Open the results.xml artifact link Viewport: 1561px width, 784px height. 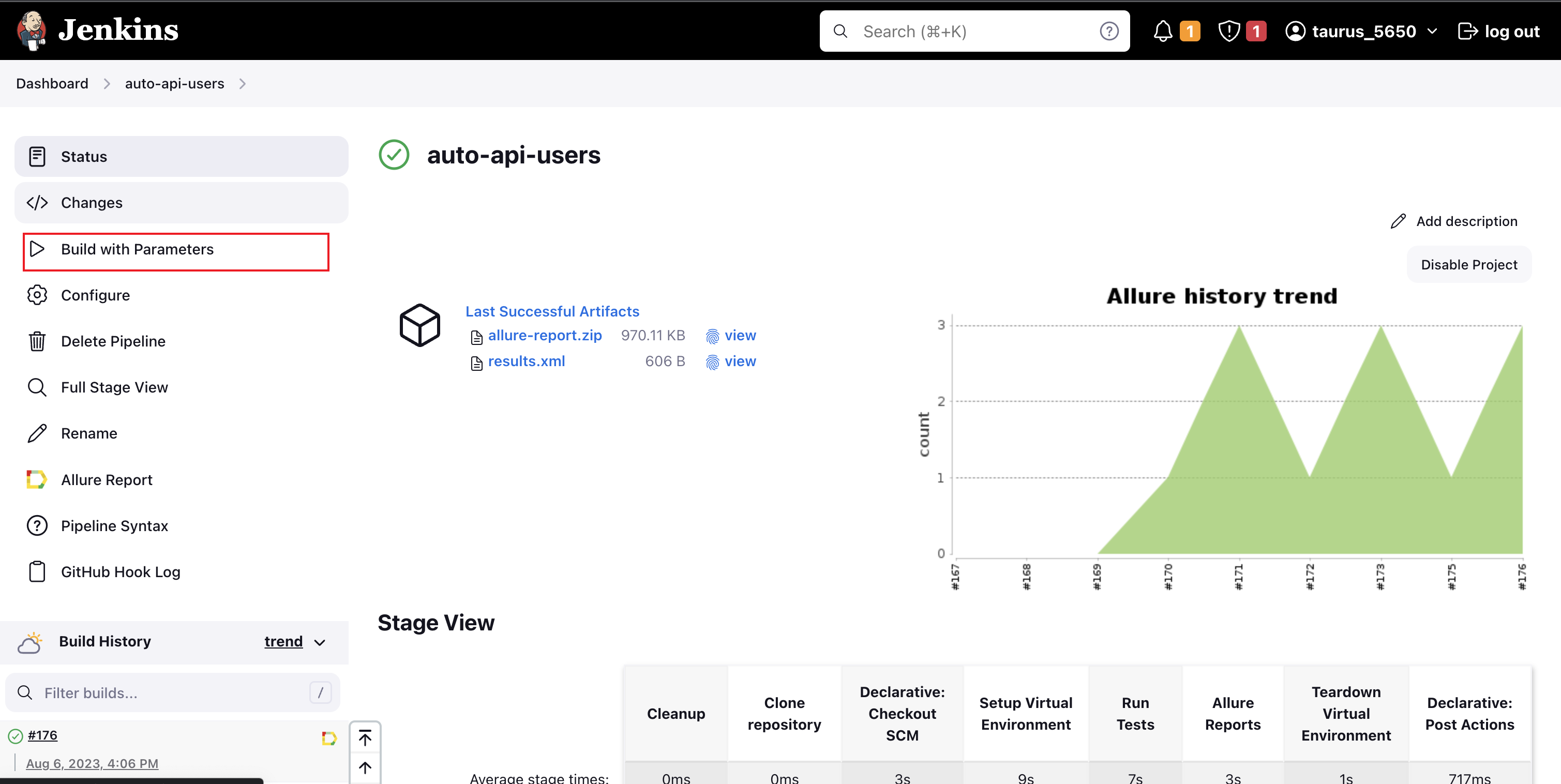click(x=526, y=361)
